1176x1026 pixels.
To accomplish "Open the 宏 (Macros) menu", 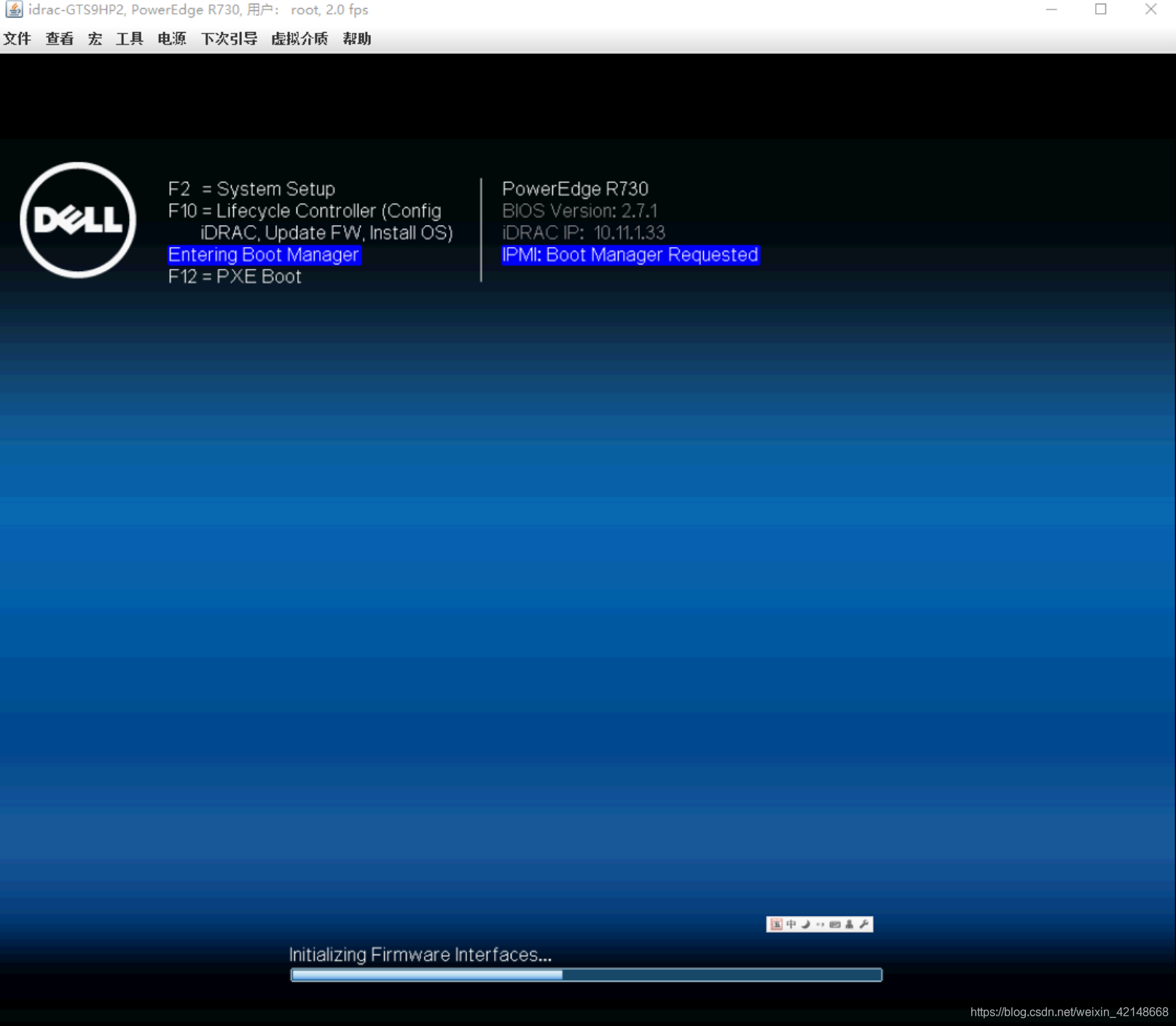I will pyautogui.click(x=95, y=39).
